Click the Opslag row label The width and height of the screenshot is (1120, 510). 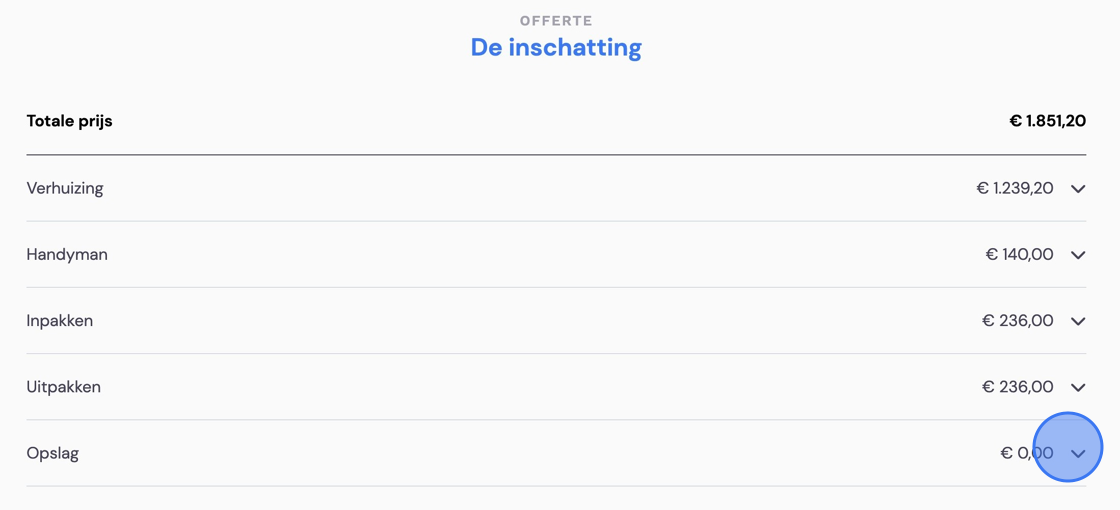[x=53, y=453]
